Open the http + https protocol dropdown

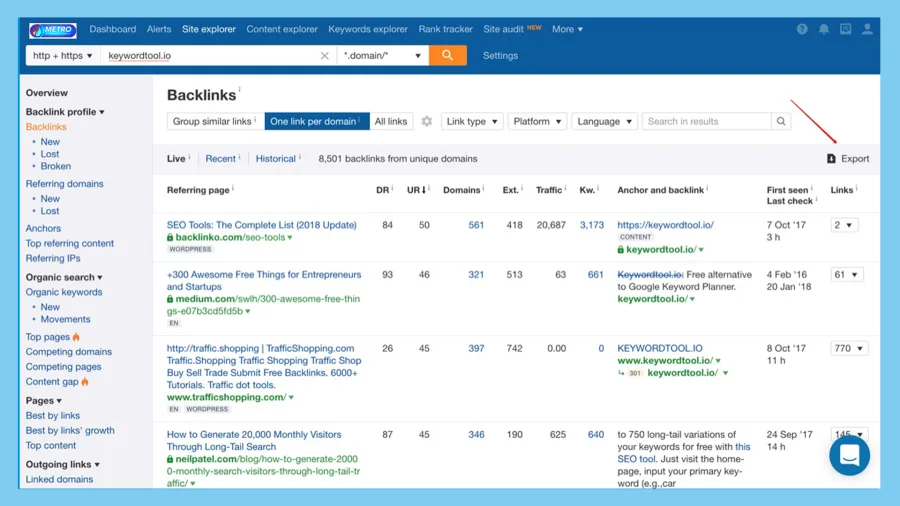tap(63, 56)
